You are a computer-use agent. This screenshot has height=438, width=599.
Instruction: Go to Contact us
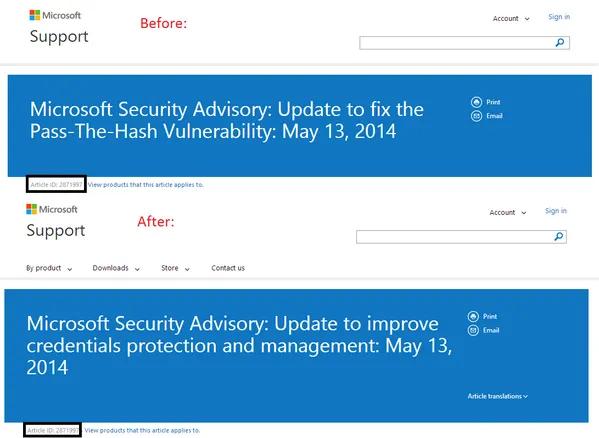228,268
